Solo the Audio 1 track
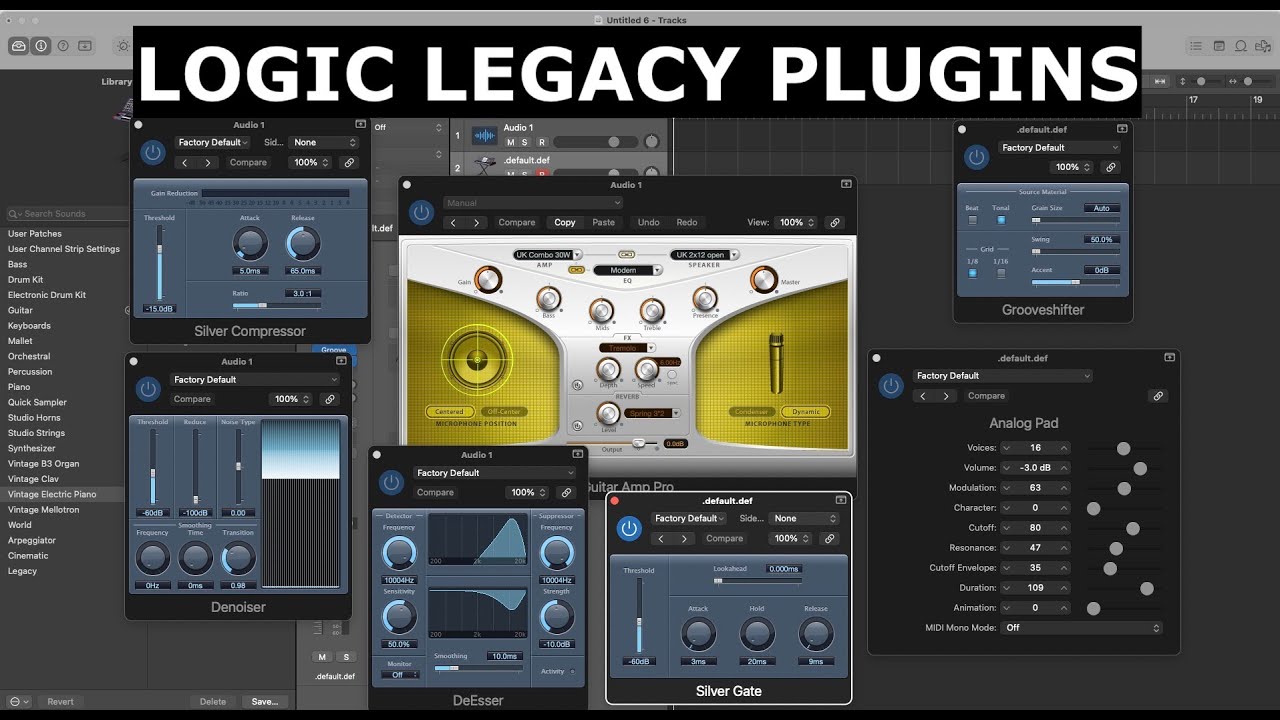1280x720 pixels. (x=525, y=142)
